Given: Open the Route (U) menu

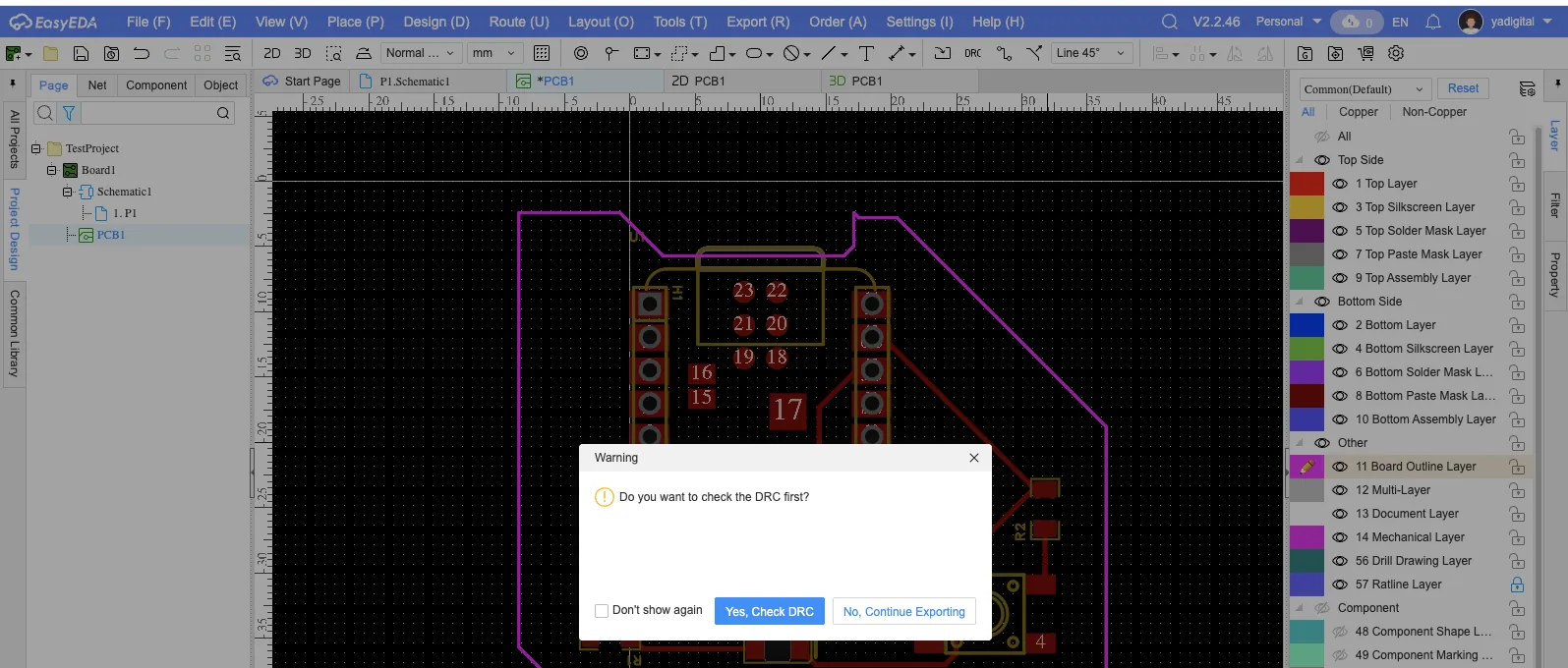Looking at the screenshot, I should tap(519, 22).
